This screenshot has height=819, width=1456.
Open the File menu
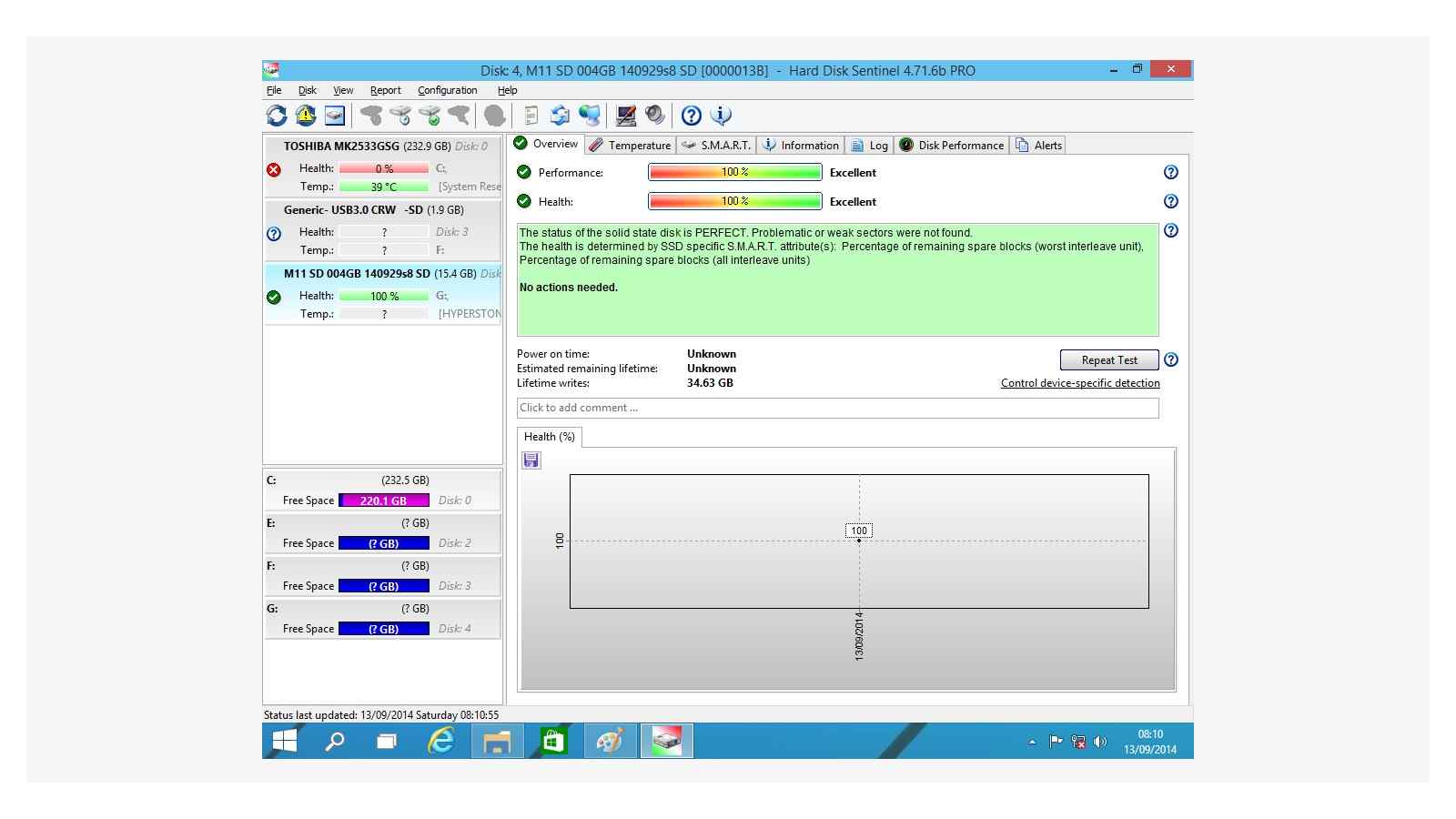click(x=274, y=90)
